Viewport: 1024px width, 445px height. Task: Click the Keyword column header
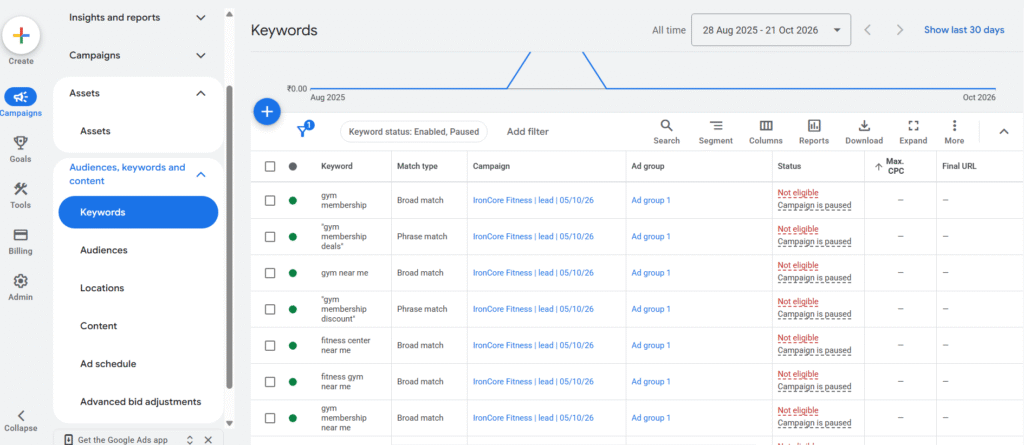pos(336,167)
